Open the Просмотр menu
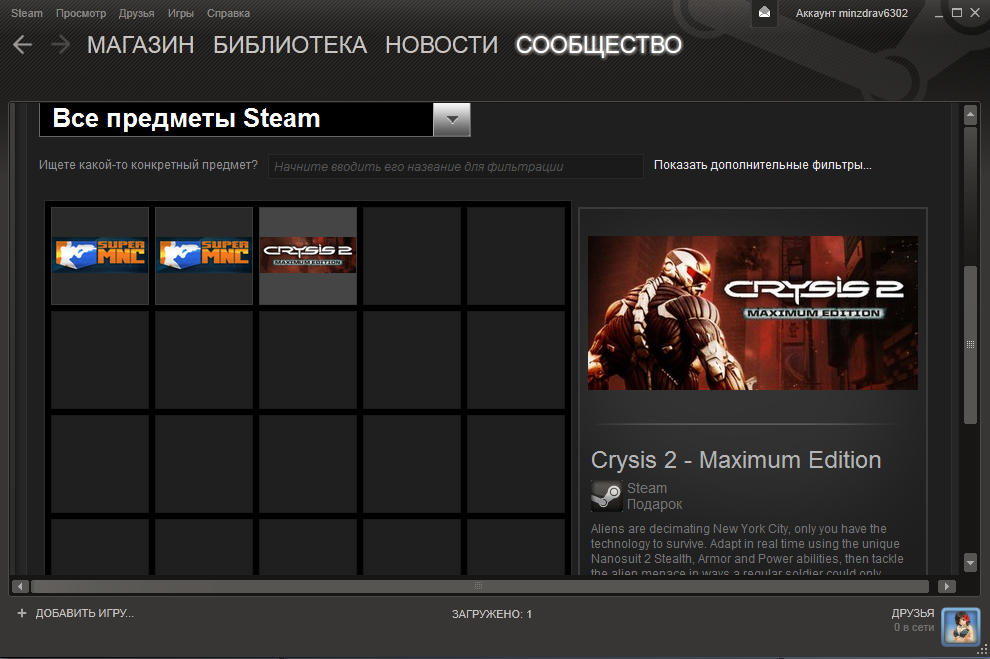This screenshot has width=990, height=659. [x=81, y=13]
